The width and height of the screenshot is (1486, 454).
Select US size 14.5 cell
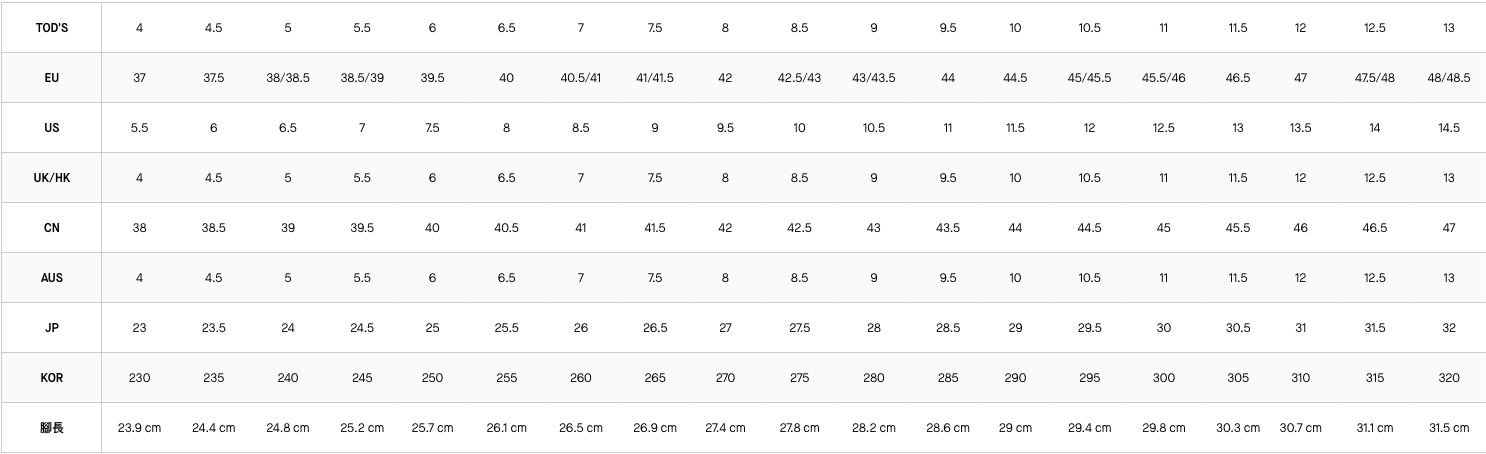point(1448,128)
